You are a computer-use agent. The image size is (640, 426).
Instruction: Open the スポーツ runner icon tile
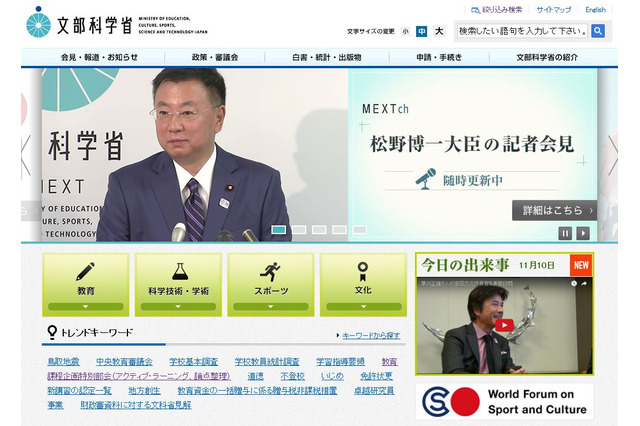pos(270,284)
